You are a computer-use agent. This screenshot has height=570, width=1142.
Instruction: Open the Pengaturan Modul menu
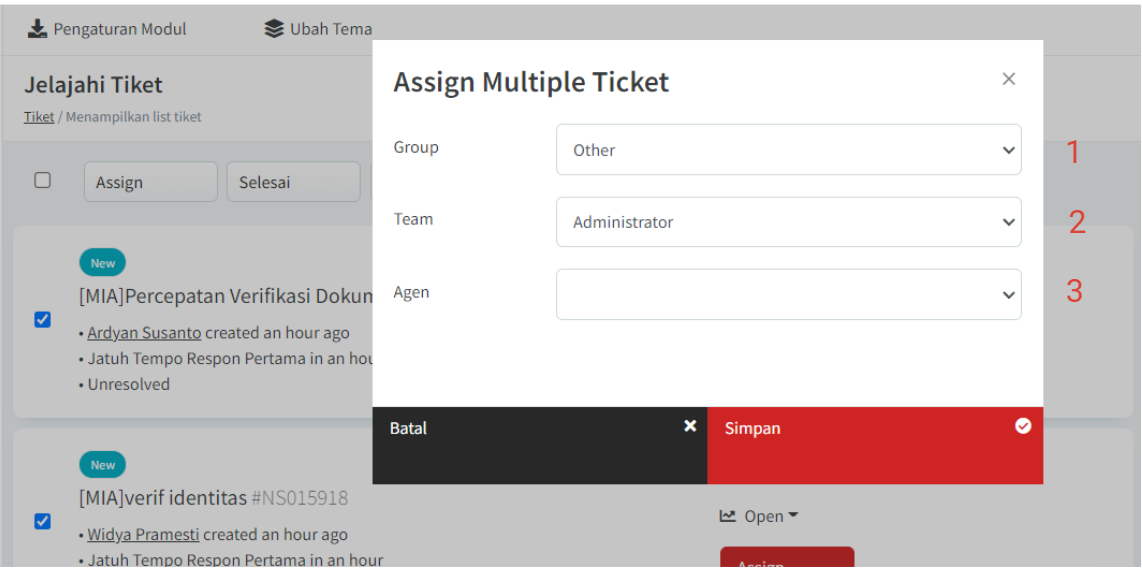point(119,29)
